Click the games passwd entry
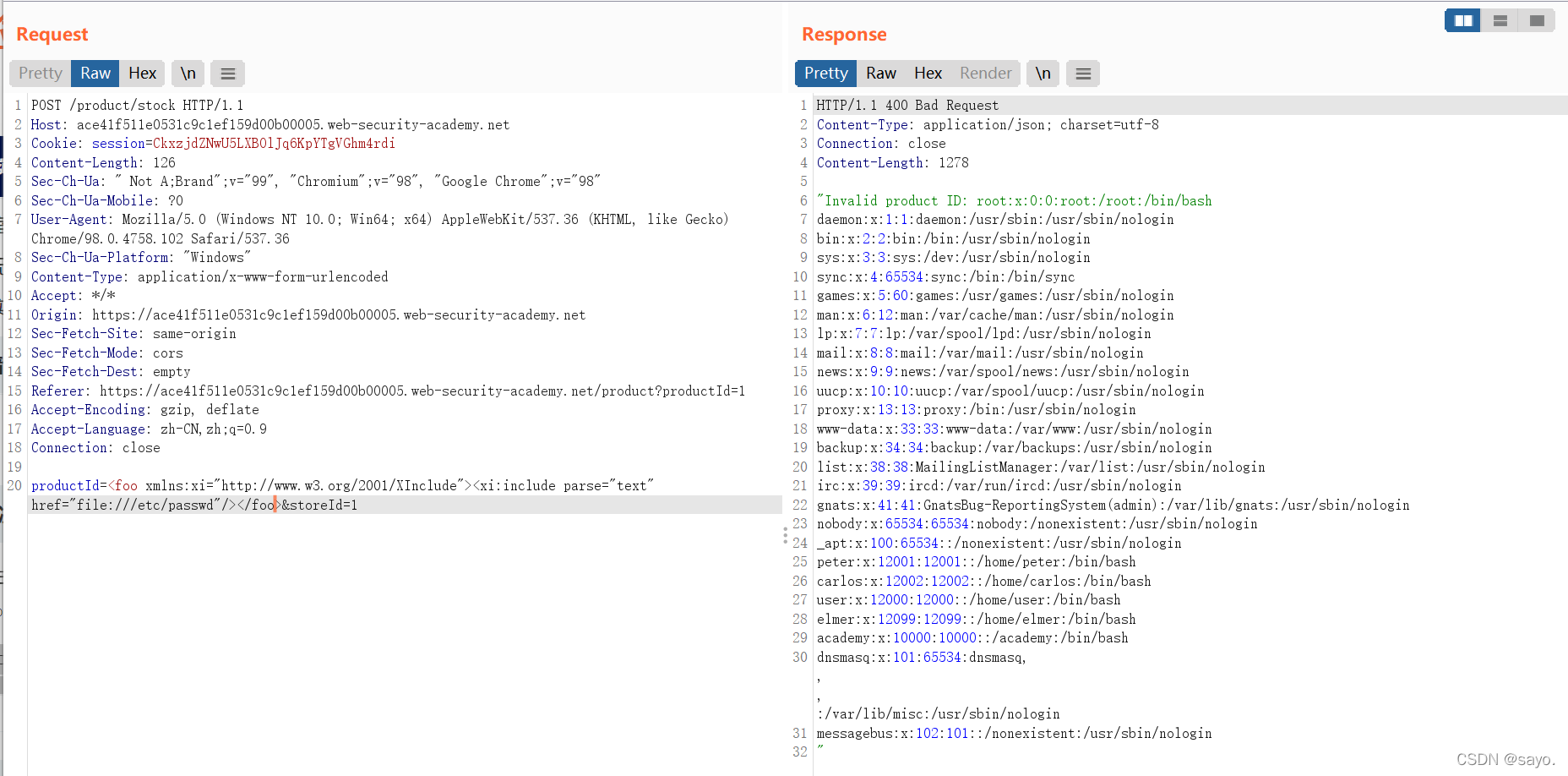The width and height of the screenshot is (1568, 776). pos(995,296)
